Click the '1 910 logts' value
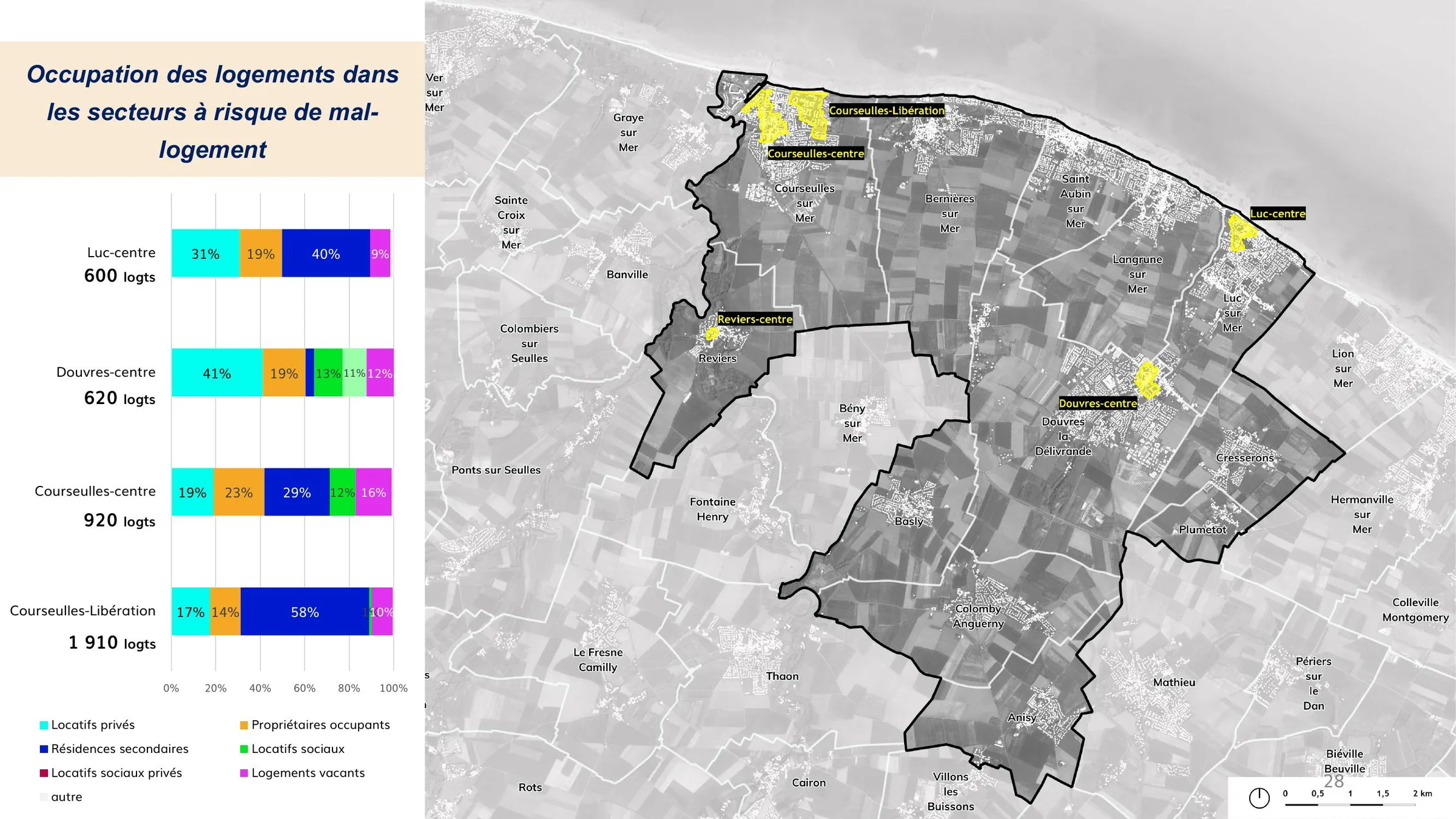1456x819 pixels. 112,642
